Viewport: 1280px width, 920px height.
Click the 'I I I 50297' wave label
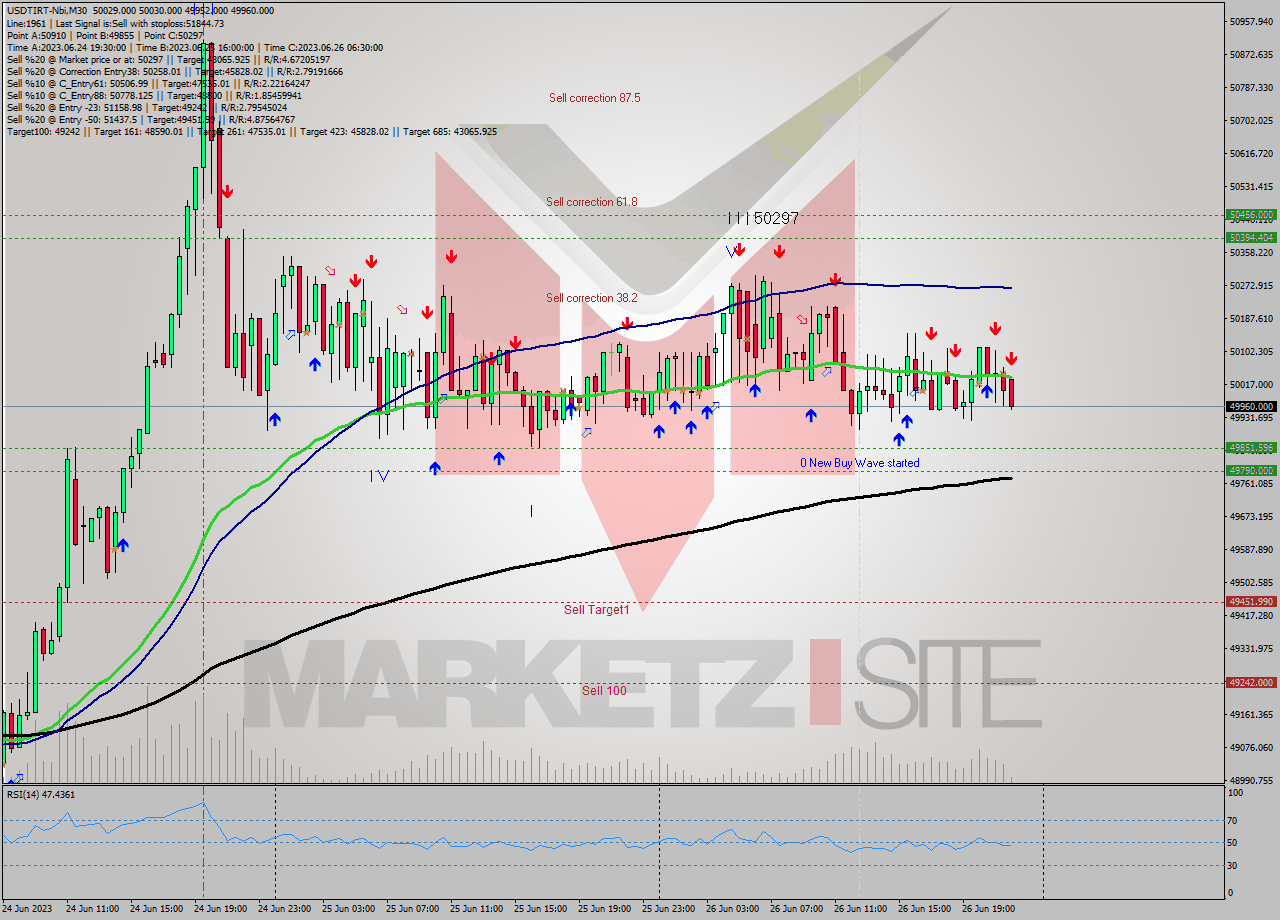pos(763,217)
